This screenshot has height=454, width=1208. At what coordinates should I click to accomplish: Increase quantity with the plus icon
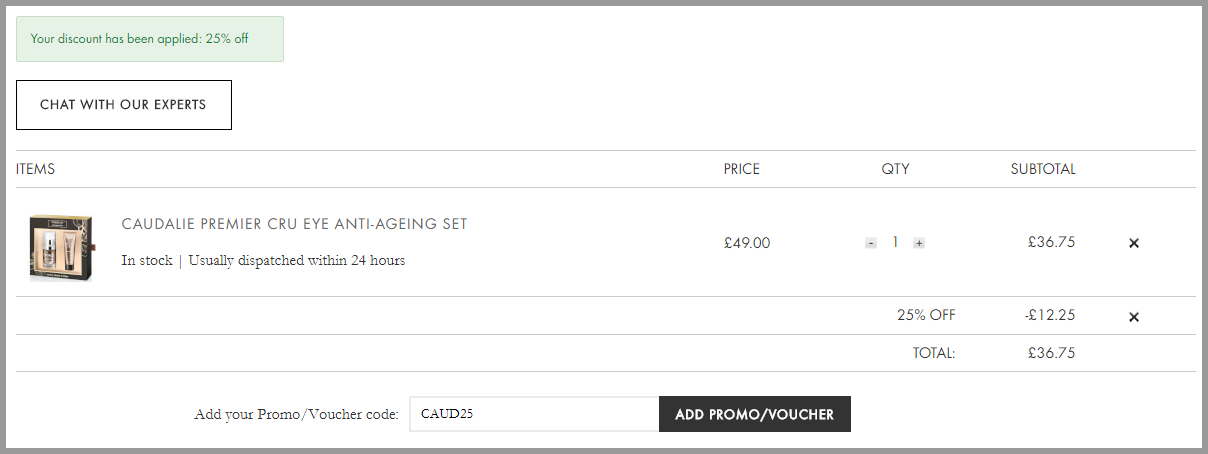point(919,243)
